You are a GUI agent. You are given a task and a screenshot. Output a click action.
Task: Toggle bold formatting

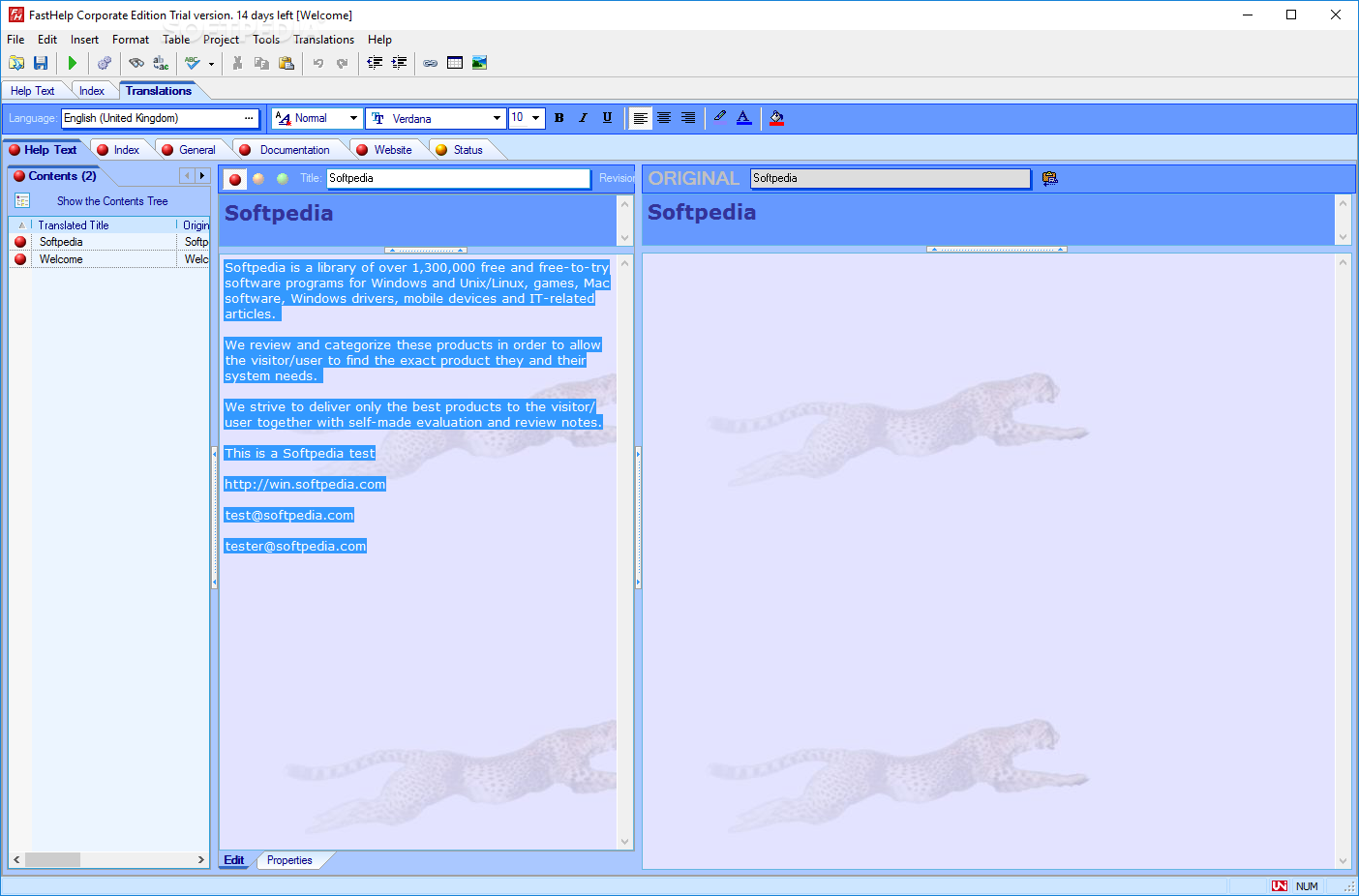click(559, 118)
